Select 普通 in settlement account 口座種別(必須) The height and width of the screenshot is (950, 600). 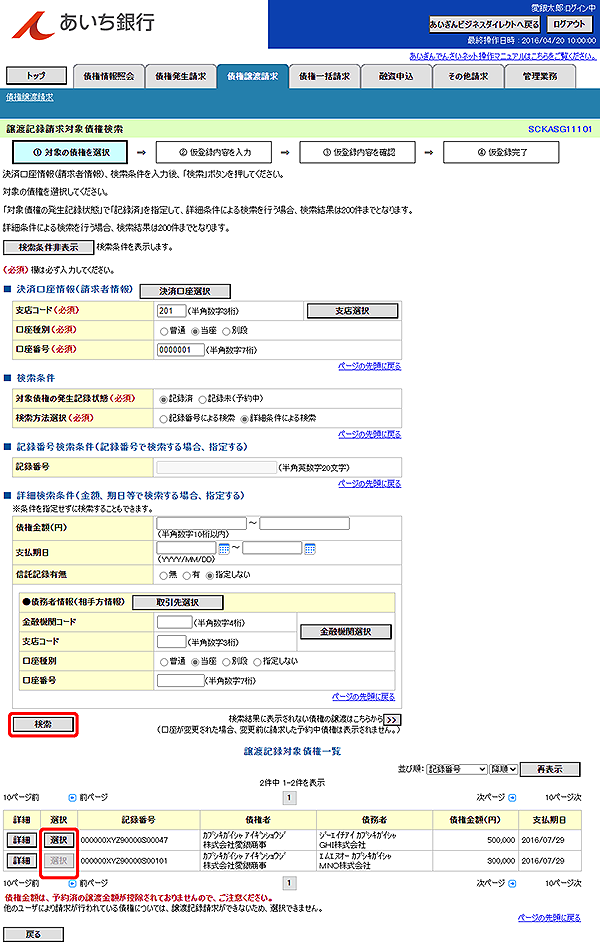pyautogui.click(x=164, y=331)
